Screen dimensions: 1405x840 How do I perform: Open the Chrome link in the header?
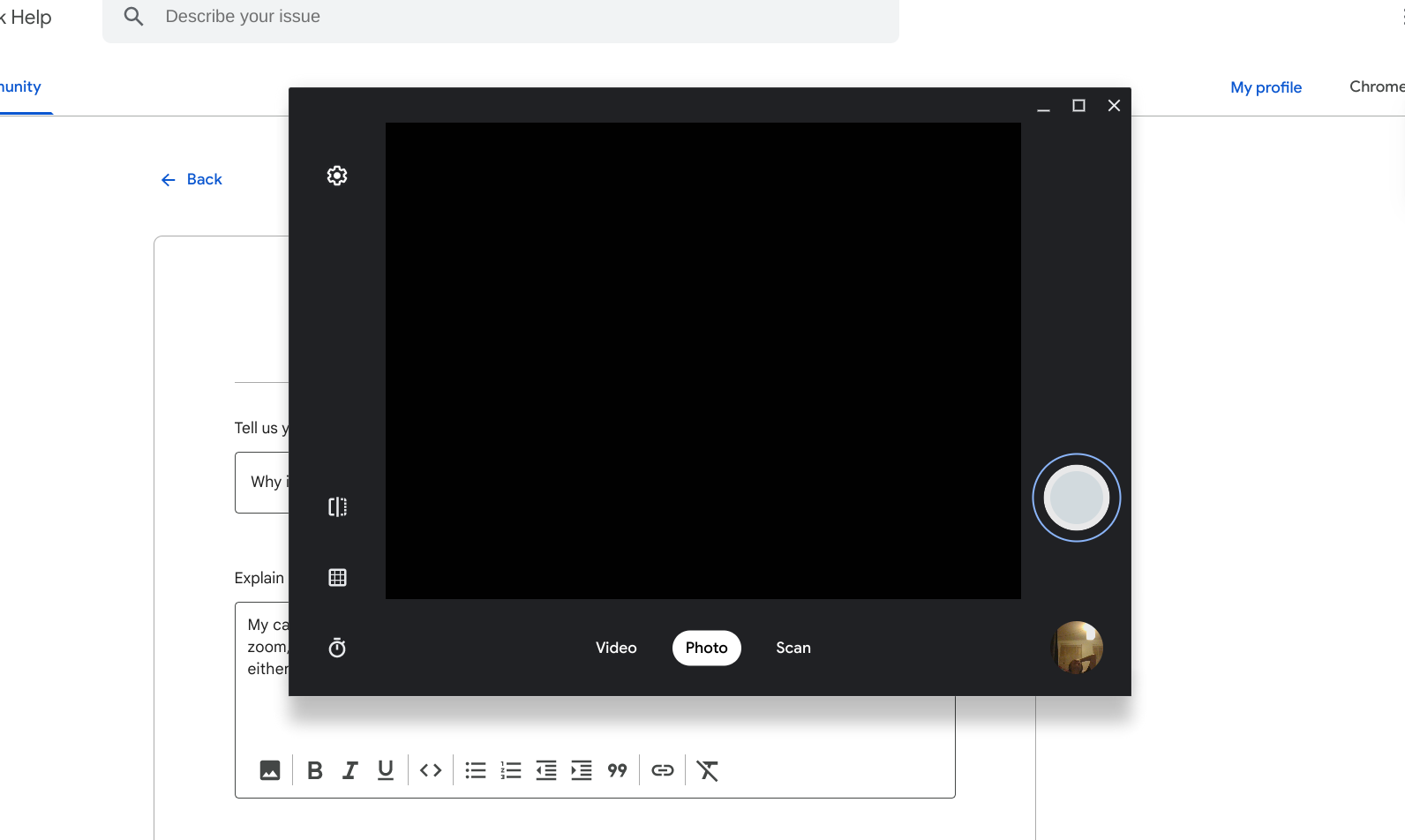pos(1377,86)
